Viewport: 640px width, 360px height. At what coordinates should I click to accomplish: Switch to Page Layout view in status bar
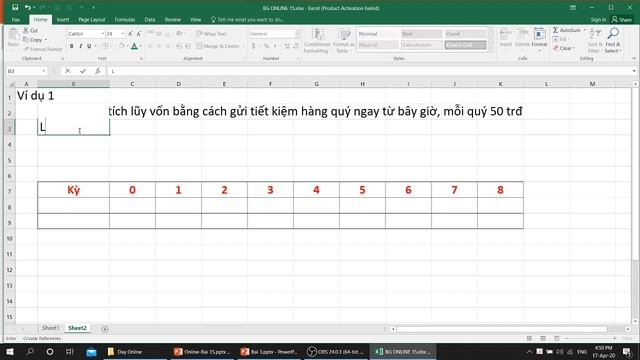[543, 338]
